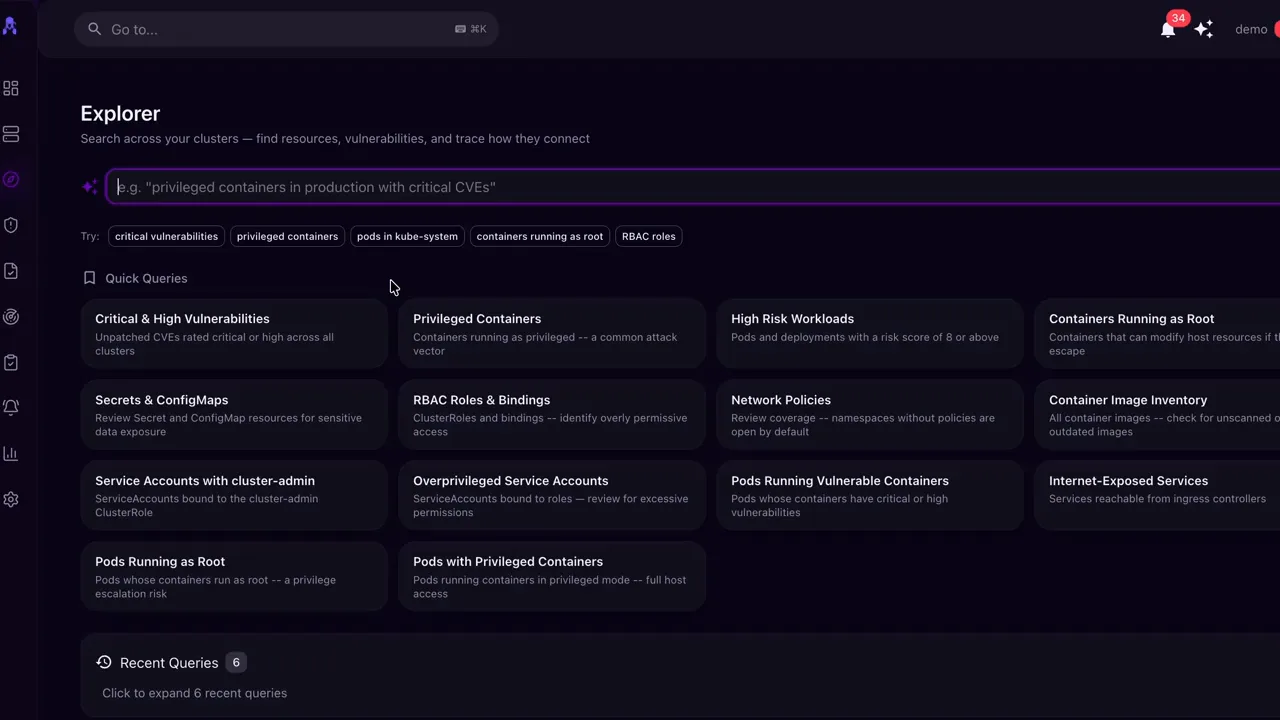Open the bar chart icon in sidebar
Image resolution: width=1280 pixels, height=720 pixels.
coord(11,454)
